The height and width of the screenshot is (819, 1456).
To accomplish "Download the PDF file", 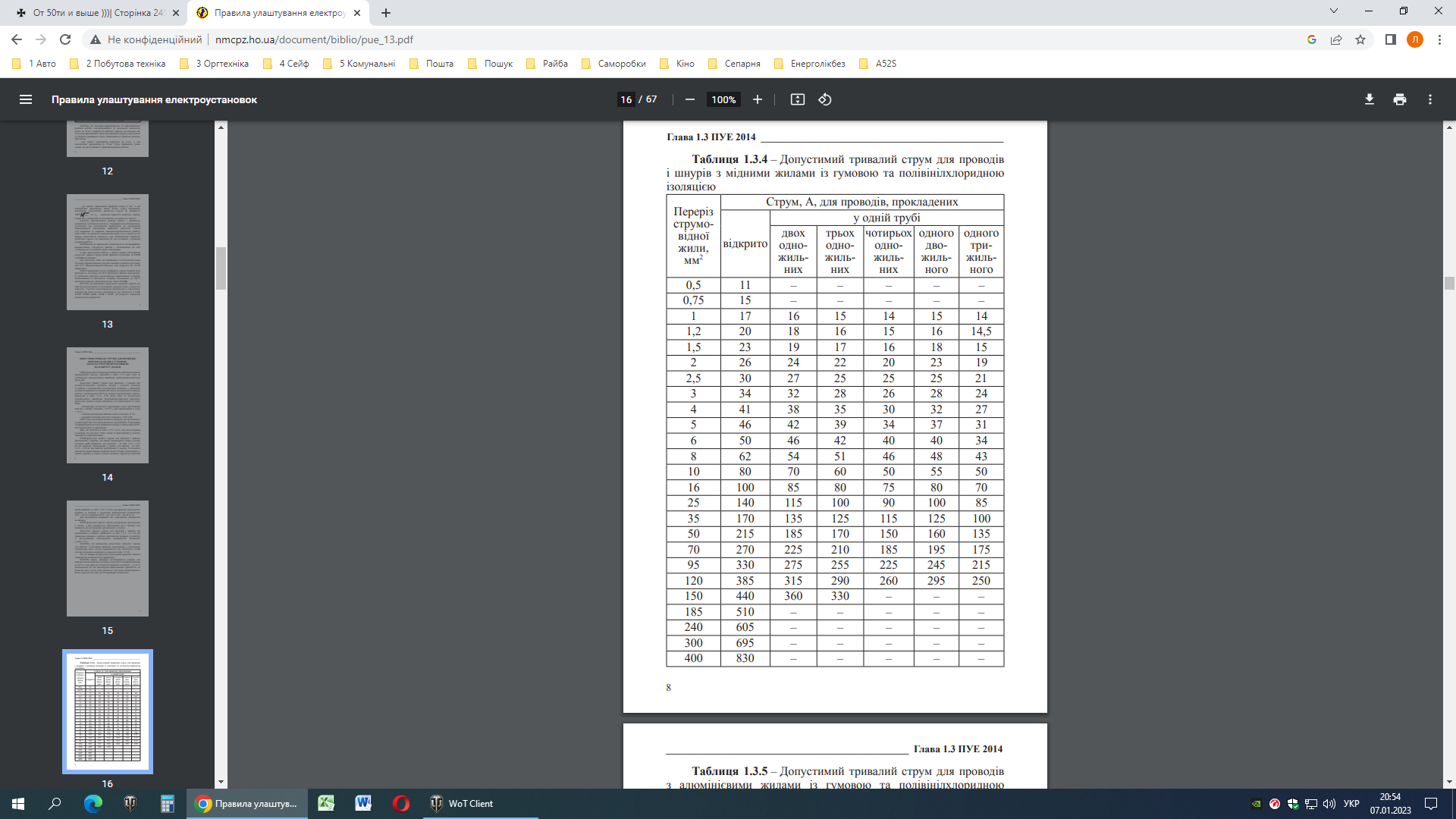I will [x=1369, y=99].
